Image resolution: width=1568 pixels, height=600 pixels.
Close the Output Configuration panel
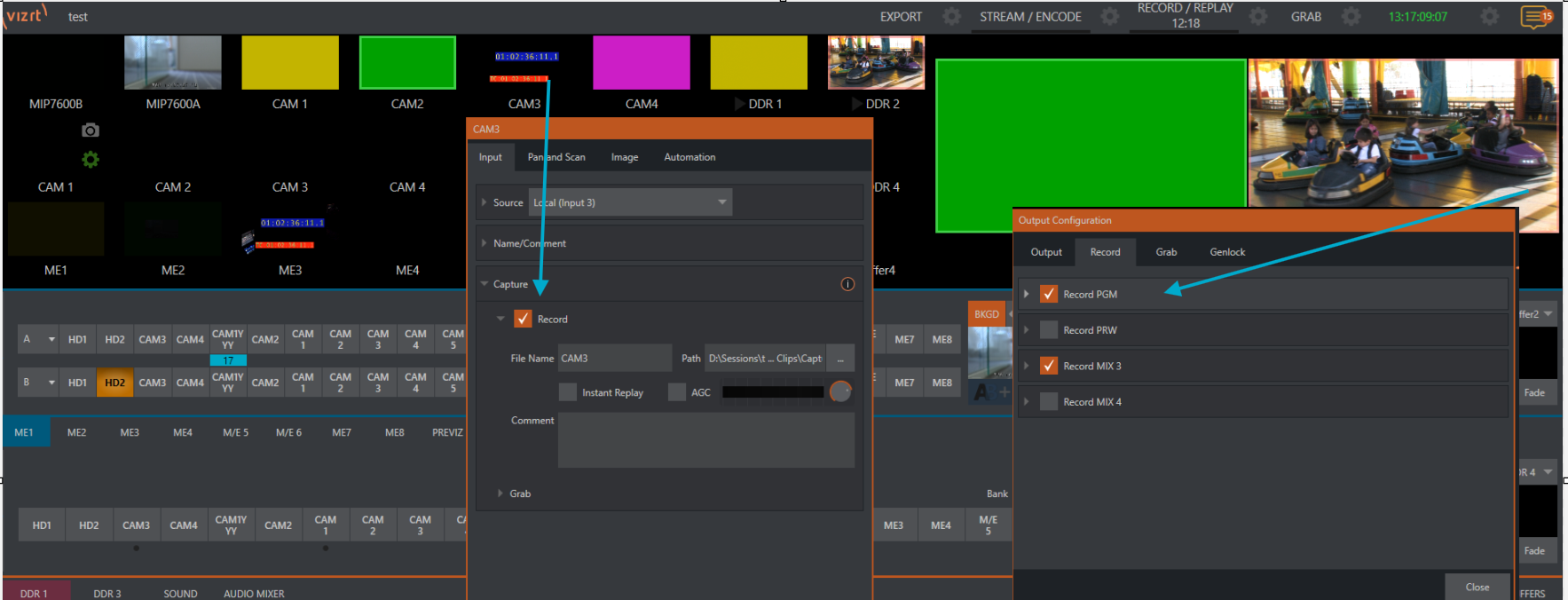[1477, 587]
